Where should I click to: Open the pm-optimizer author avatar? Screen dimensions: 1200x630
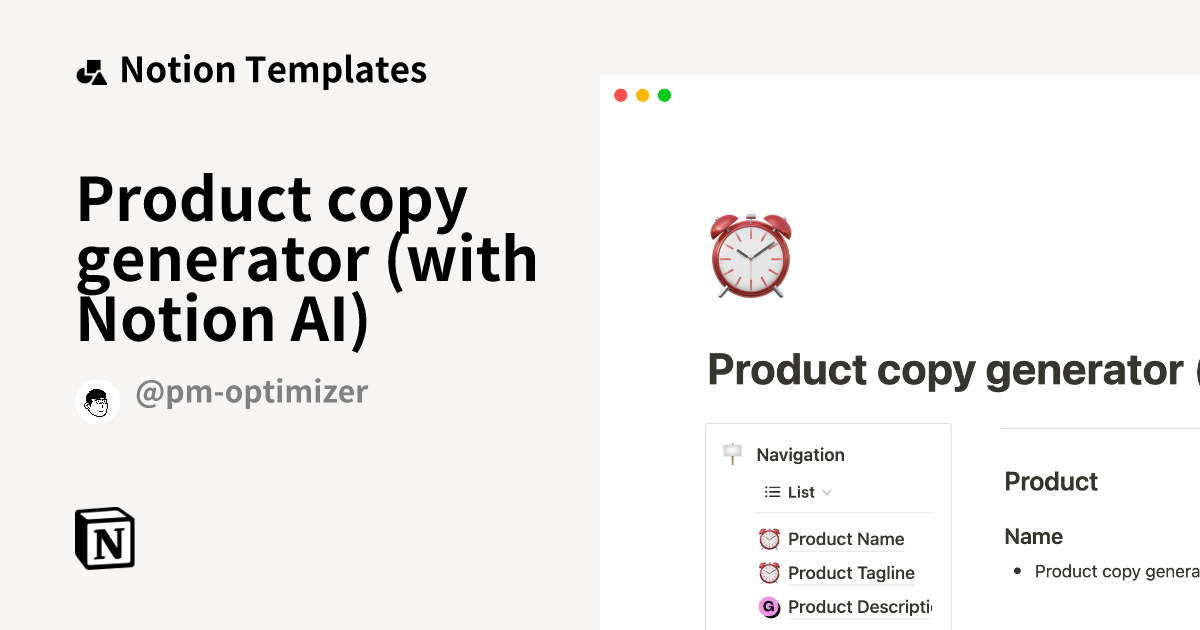click(x=98, y=402)
